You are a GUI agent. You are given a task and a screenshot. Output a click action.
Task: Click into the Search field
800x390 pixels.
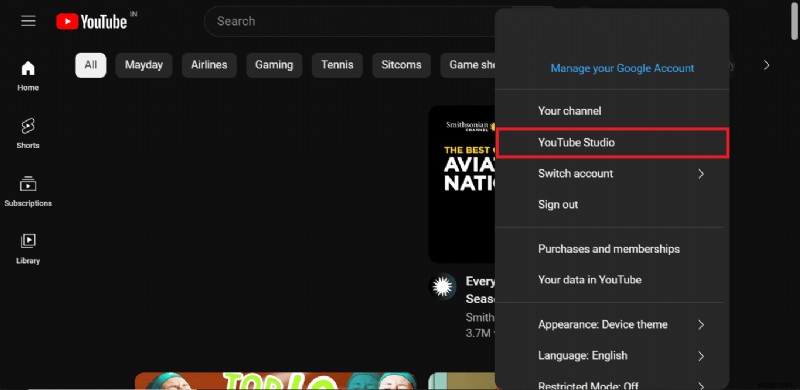point(349,21)
